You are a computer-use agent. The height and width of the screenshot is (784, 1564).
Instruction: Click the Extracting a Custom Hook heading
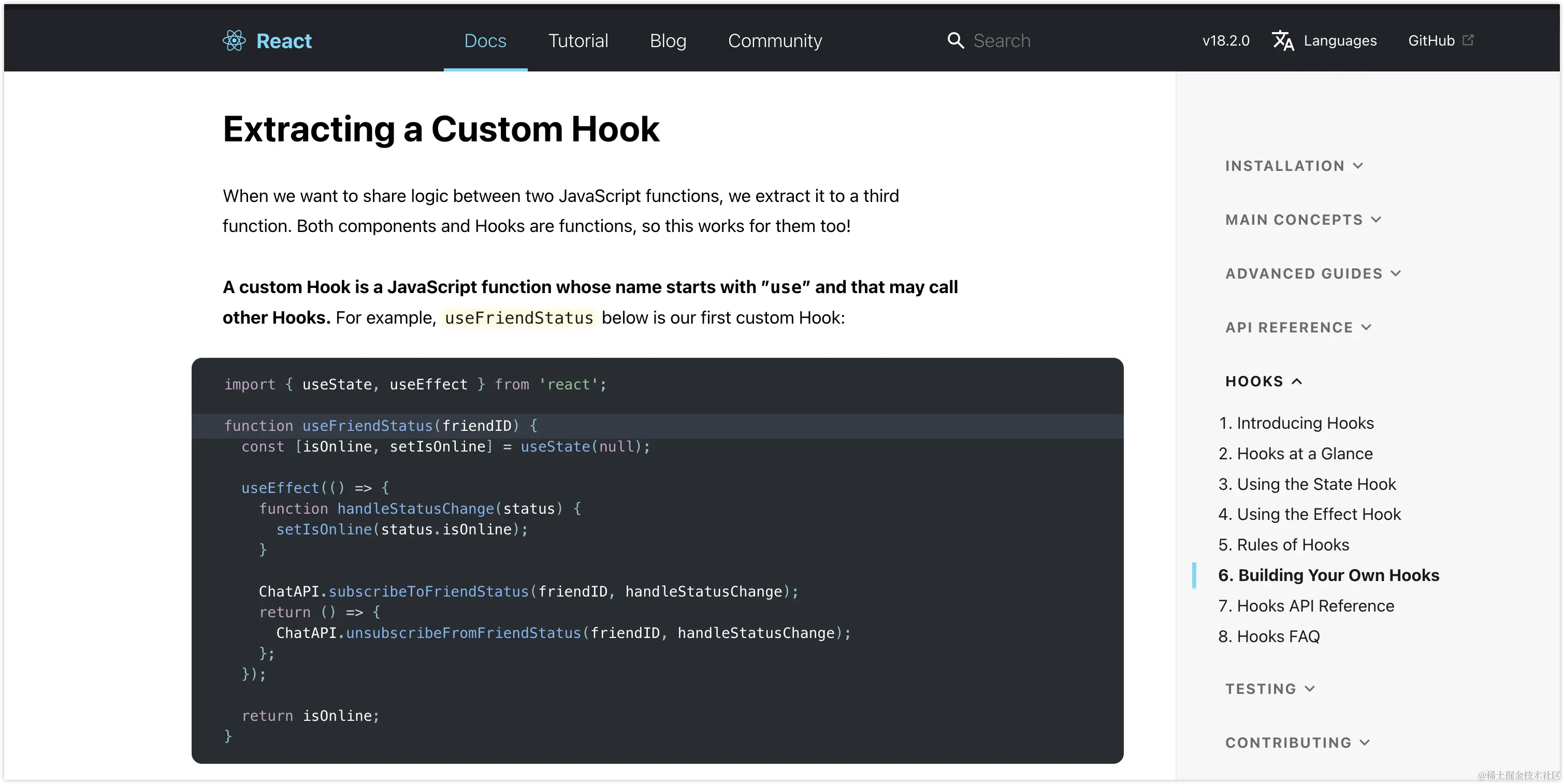click(x=441, y=129)
